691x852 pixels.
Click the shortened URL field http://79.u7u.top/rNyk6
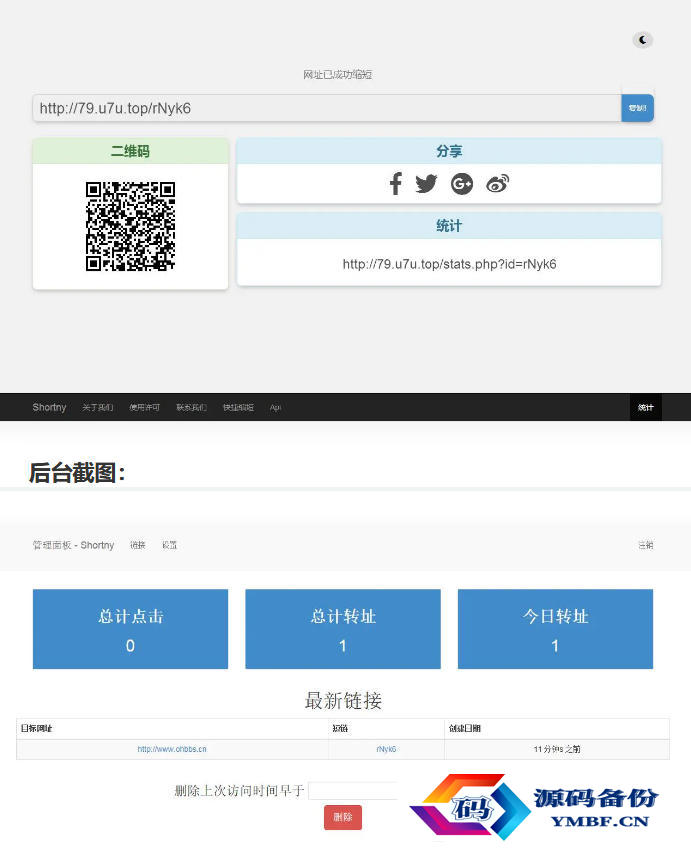pos(327,108)
